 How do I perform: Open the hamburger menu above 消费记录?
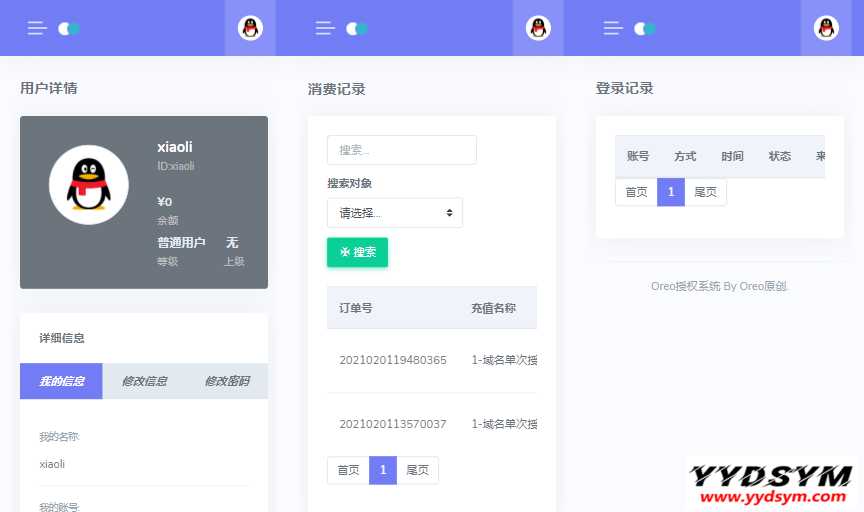(325, 28)
